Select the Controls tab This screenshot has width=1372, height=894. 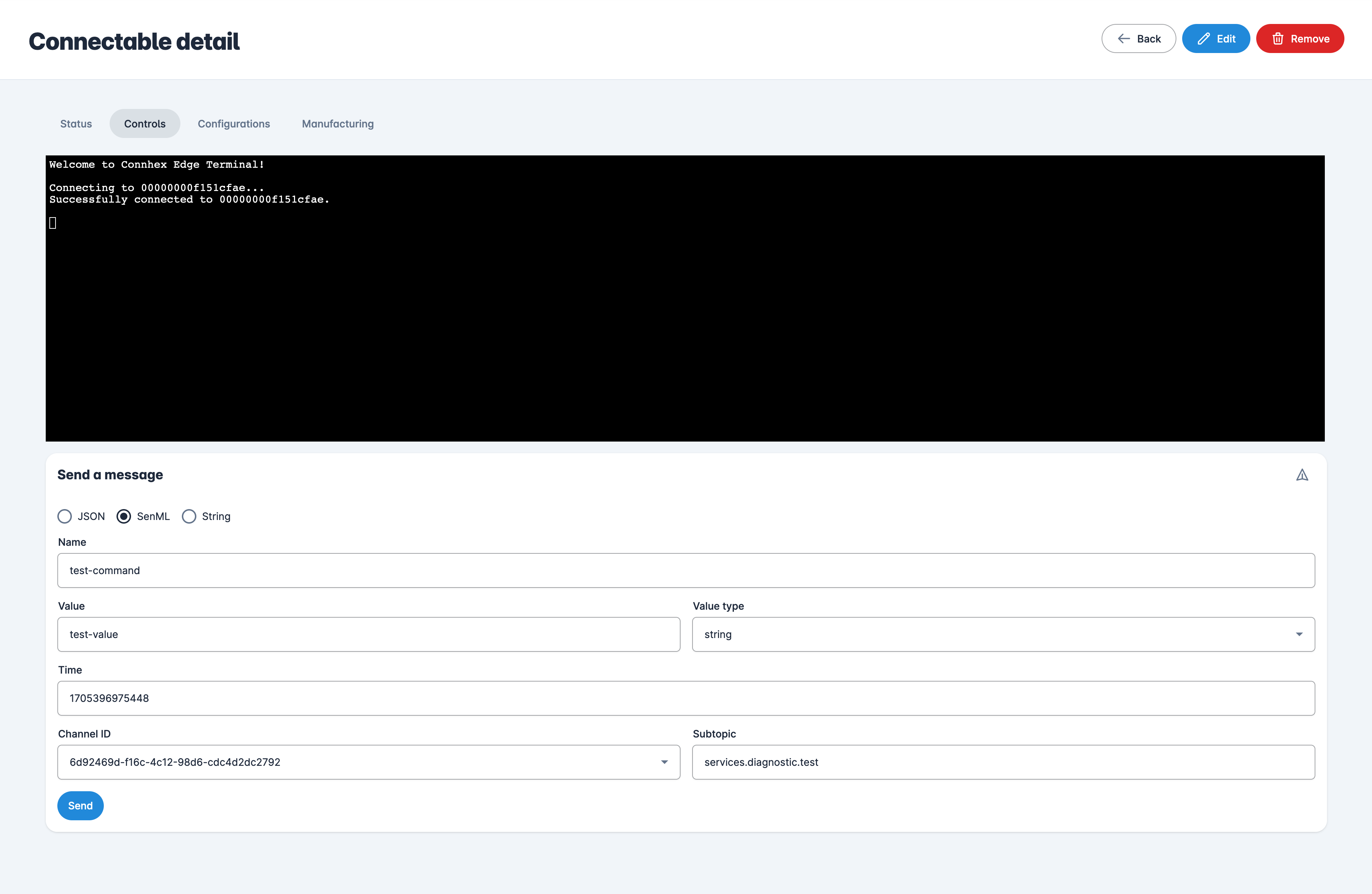[x=145, y=123]
